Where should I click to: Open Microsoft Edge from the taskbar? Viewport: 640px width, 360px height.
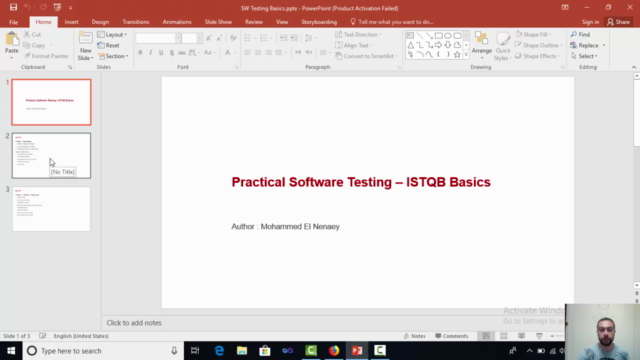tap(219, 351)
